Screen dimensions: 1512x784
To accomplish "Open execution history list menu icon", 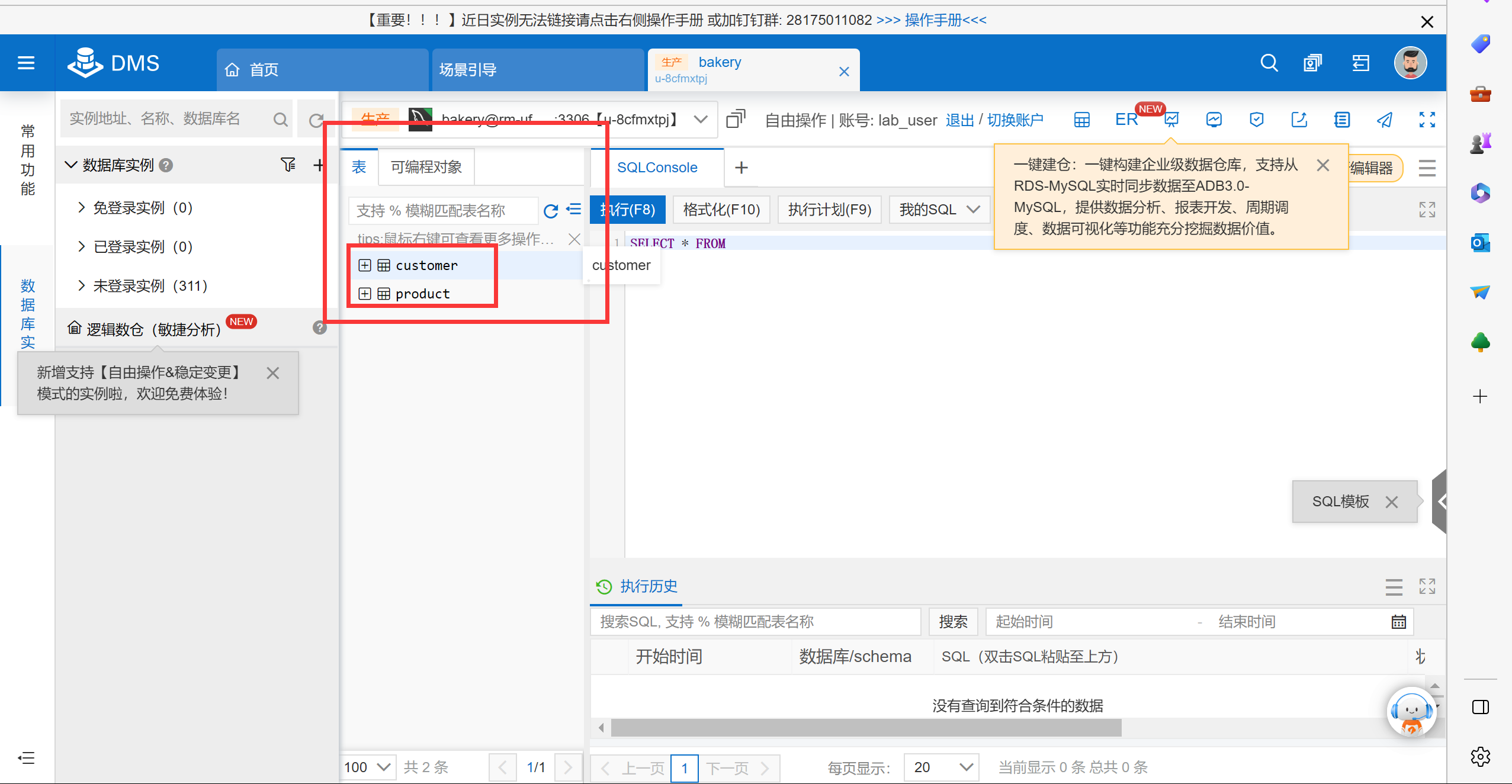I will point(1394,586).
